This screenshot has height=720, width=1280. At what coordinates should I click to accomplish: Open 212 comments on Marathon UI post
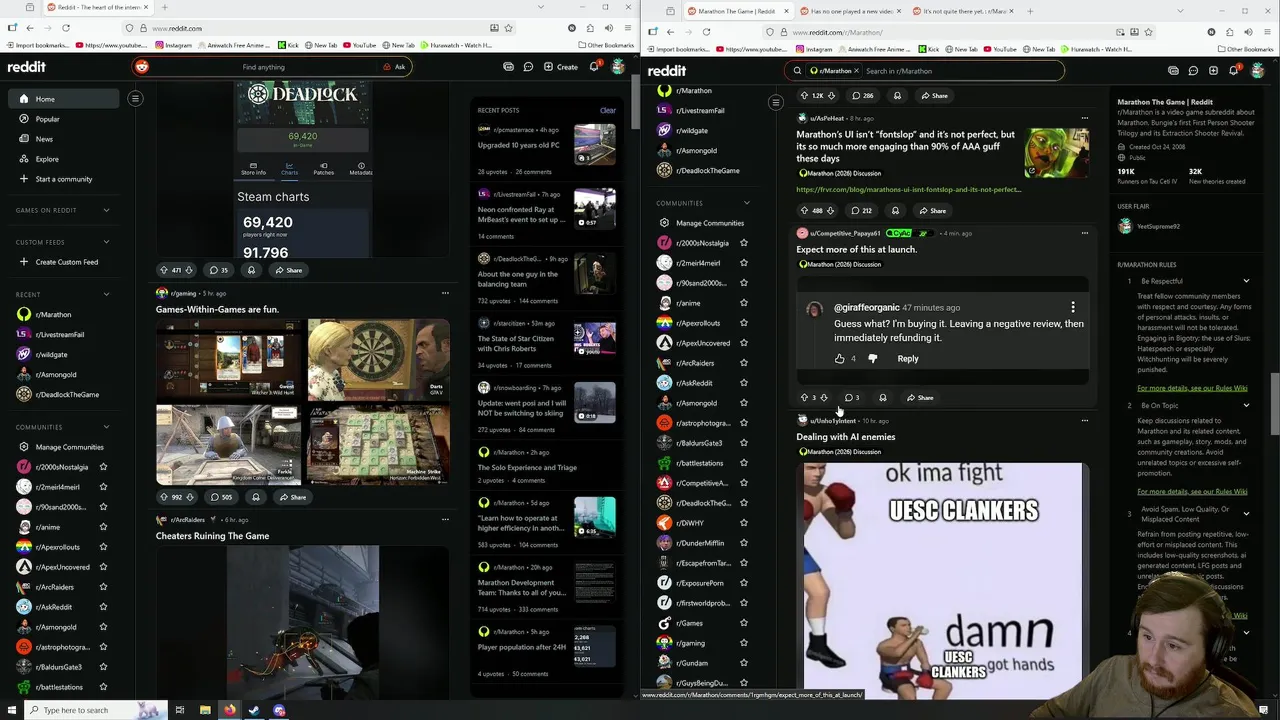[x=861, y=211]
